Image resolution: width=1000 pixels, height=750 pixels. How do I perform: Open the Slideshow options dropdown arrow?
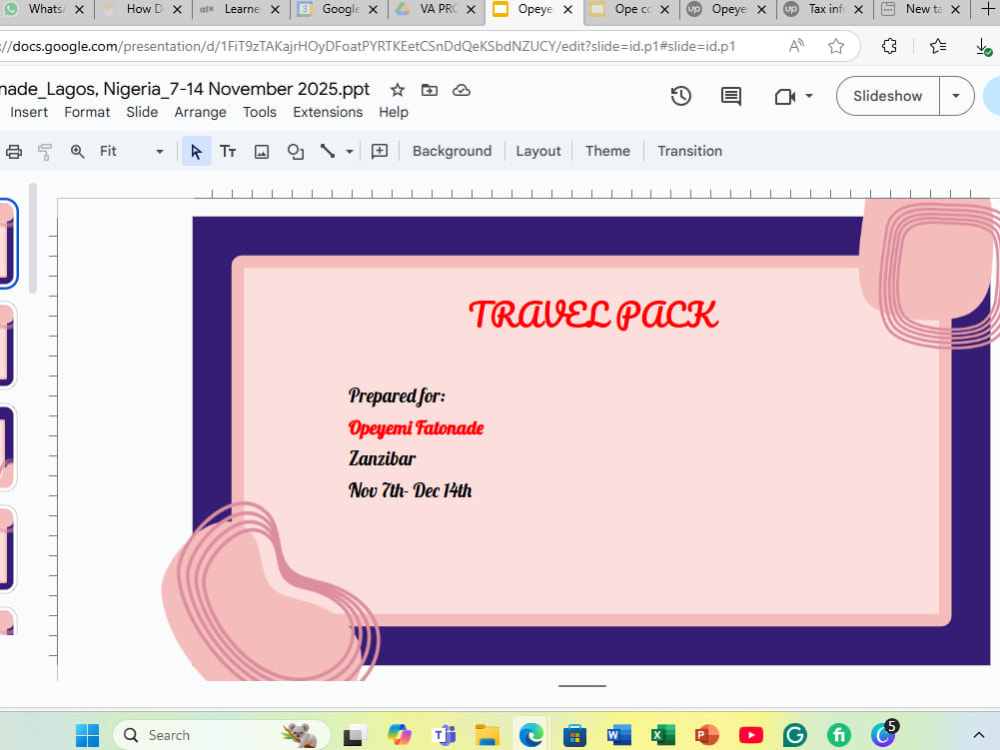click(x=956, y=96)
